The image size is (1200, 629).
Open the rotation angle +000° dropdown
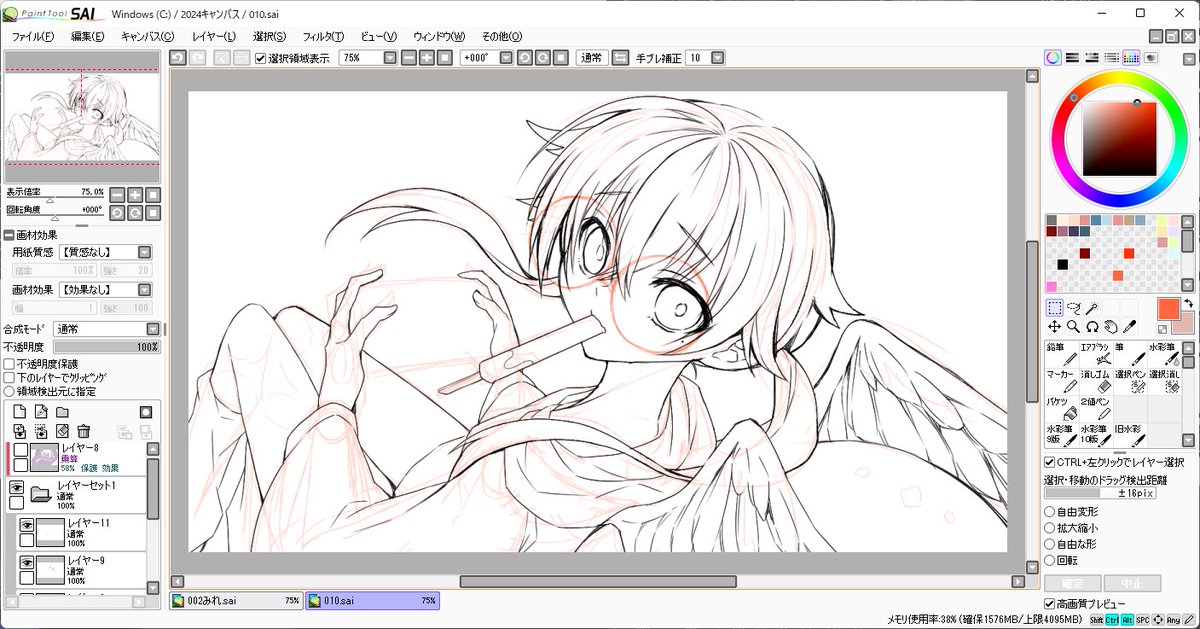coord(506,58)
